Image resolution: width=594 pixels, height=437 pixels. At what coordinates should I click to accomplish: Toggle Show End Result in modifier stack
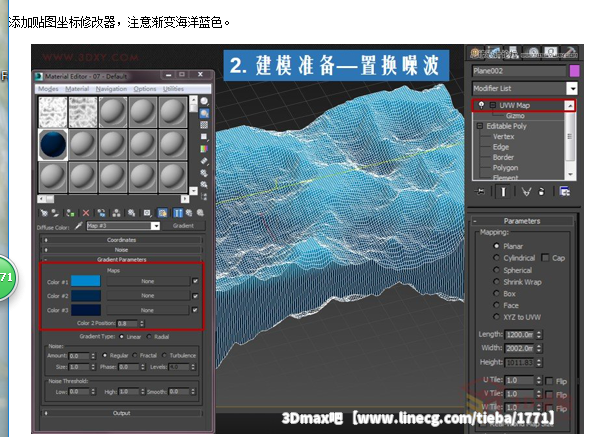[503, 192]
